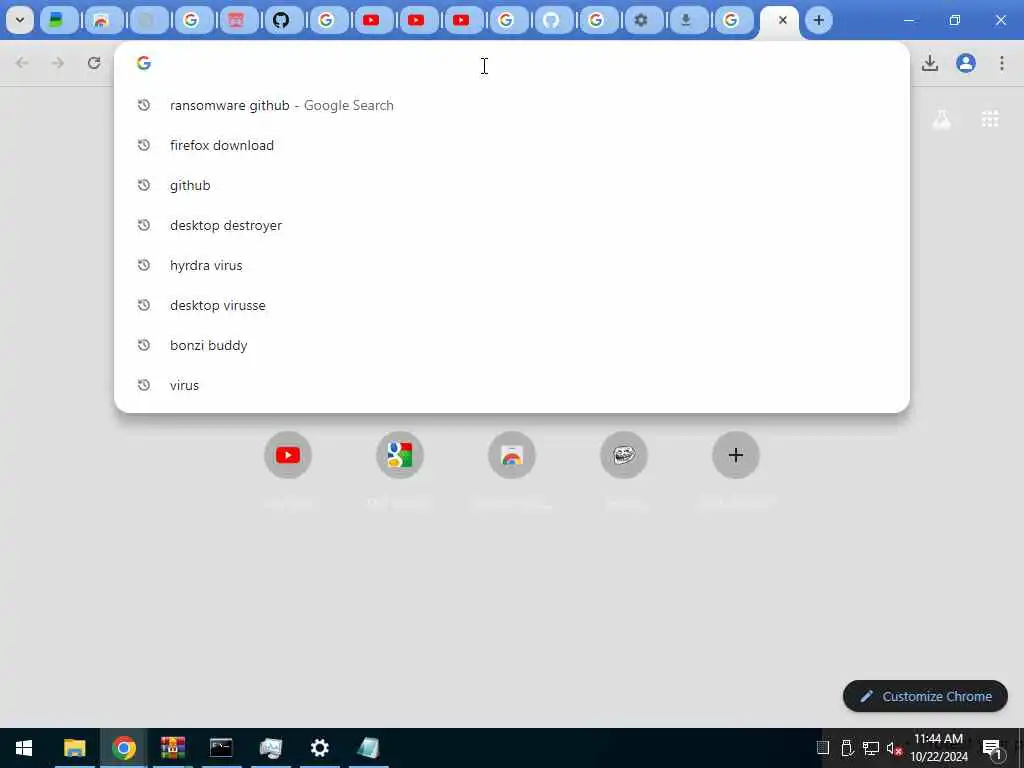Switch to the Chrome Web Store rainbow tab

coord(101,20)
